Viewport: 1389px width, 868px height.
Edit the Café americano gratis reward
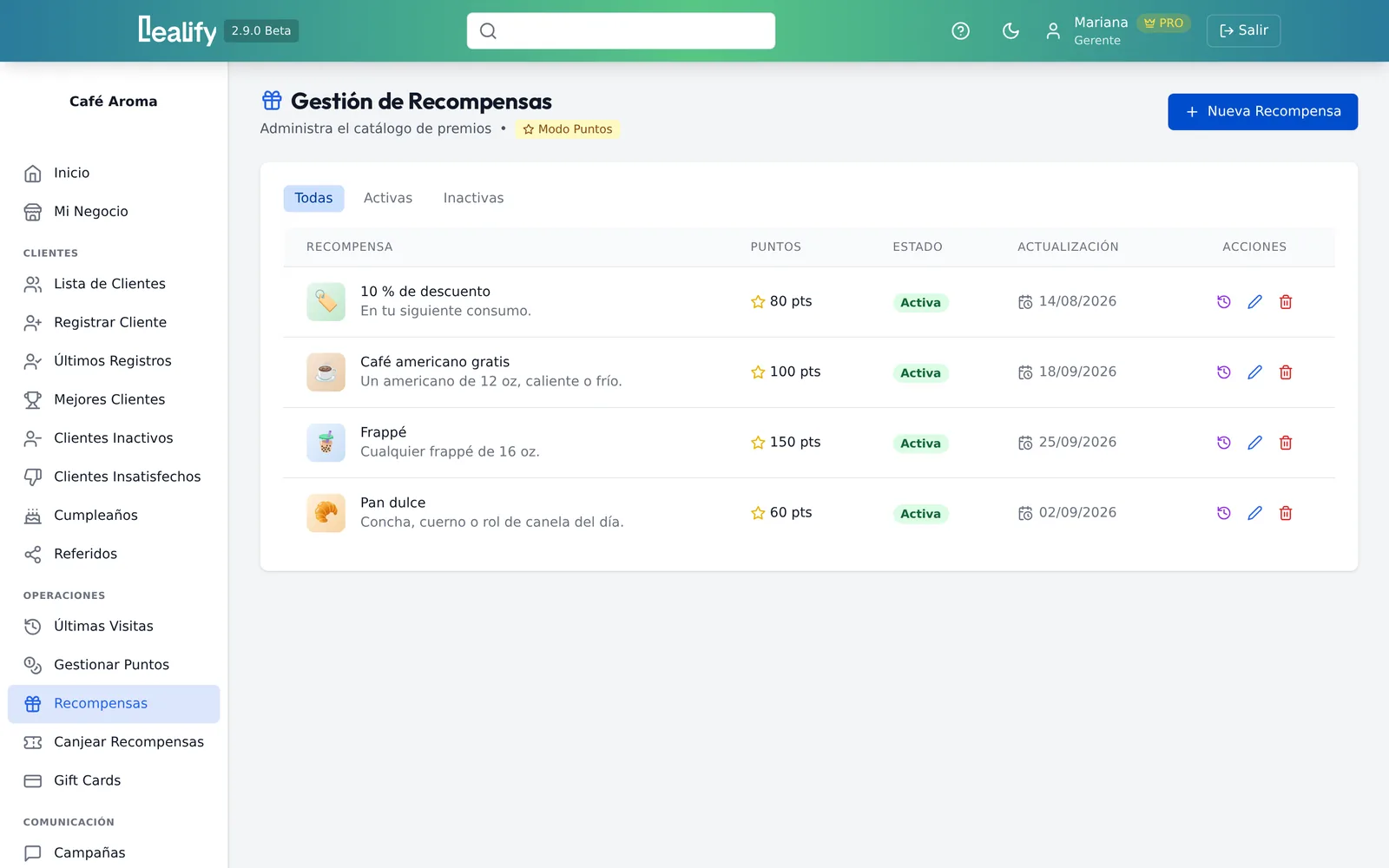click(x=1254, y=372)
